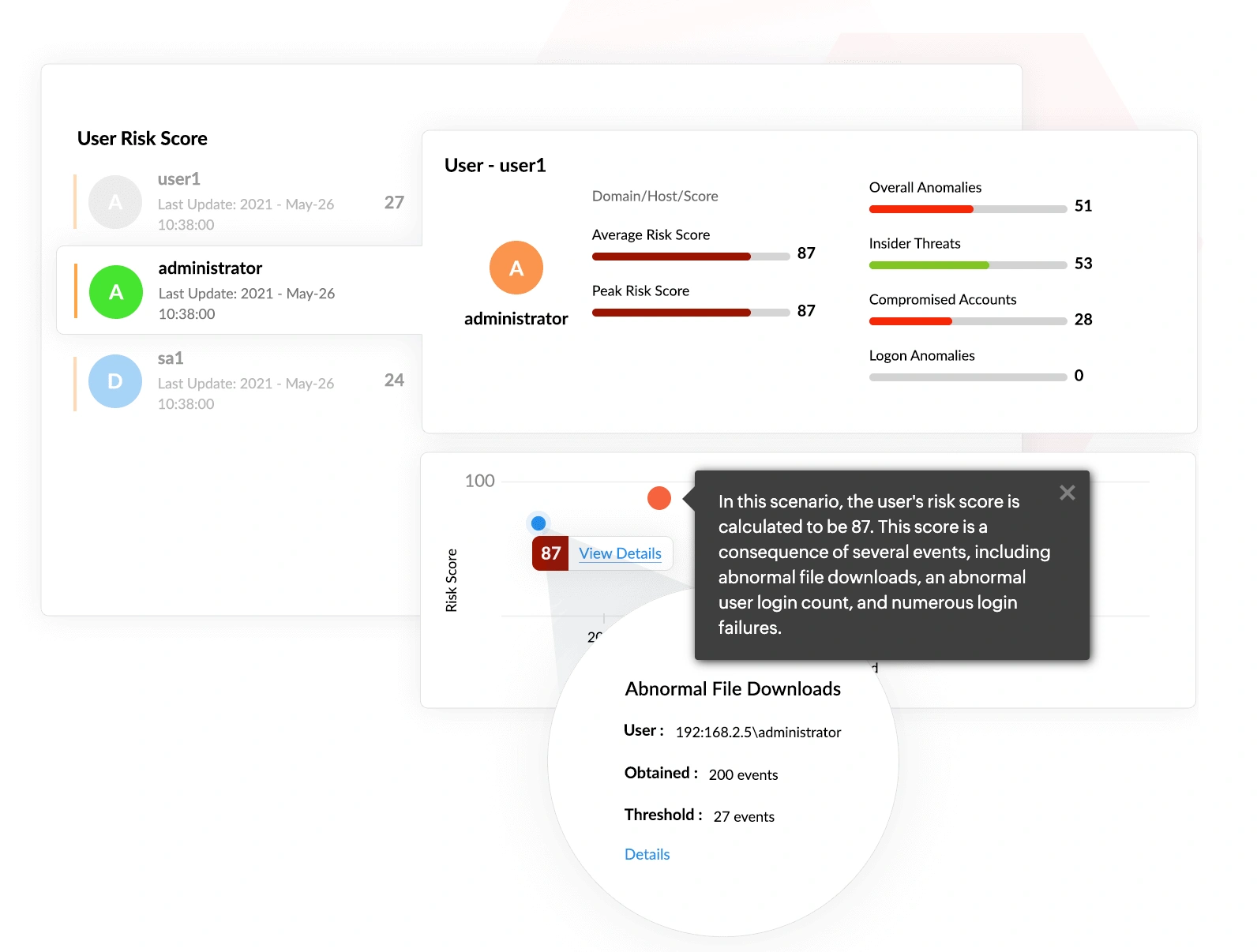Select user1 in the User Risk Score list
The image size is (1257, 952).
(x=241, y=202)
